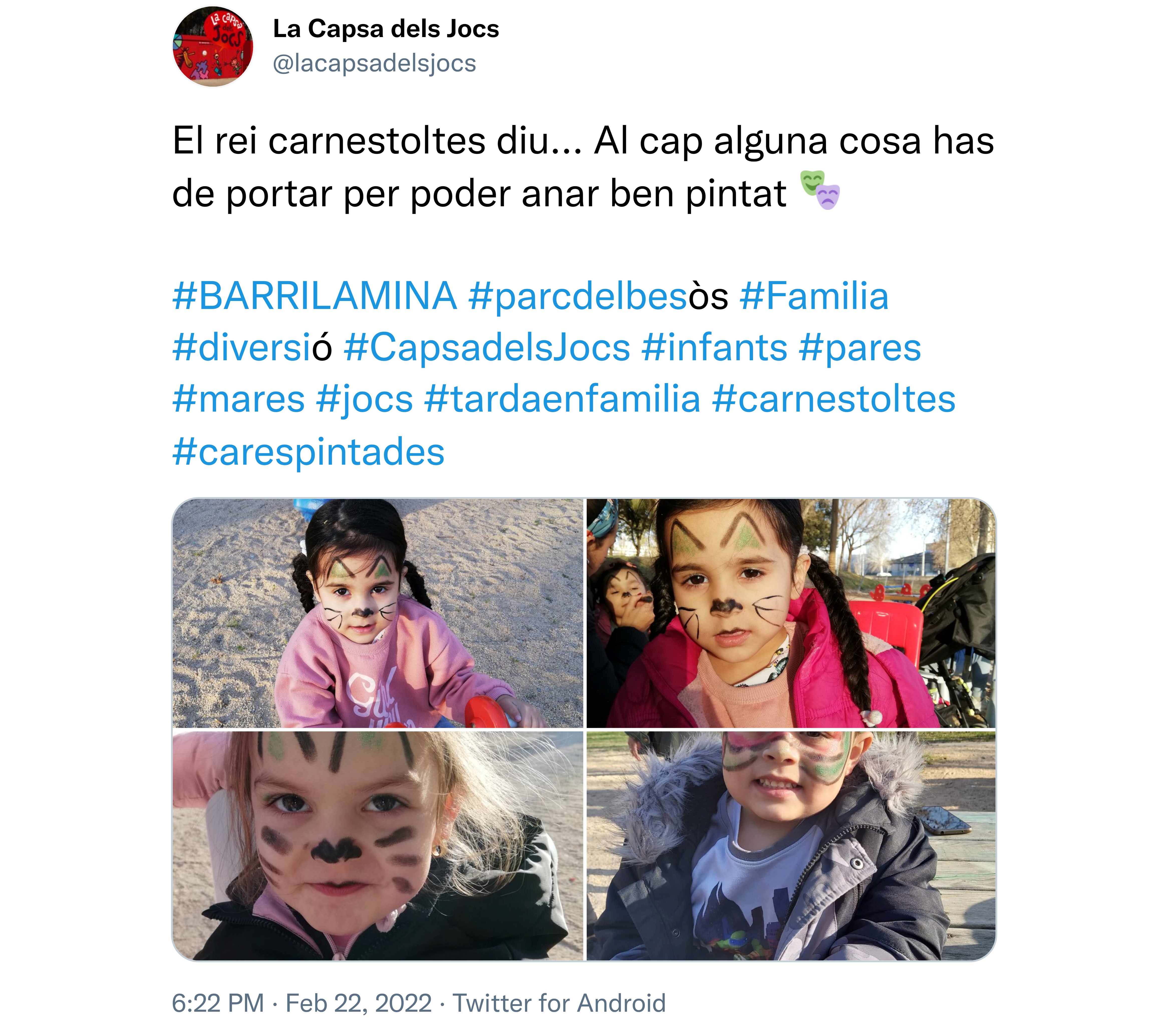Open La Capsa dels Jocs profile avatar
Viewport: 1168px width, 1036px height.
pos(213,46)
